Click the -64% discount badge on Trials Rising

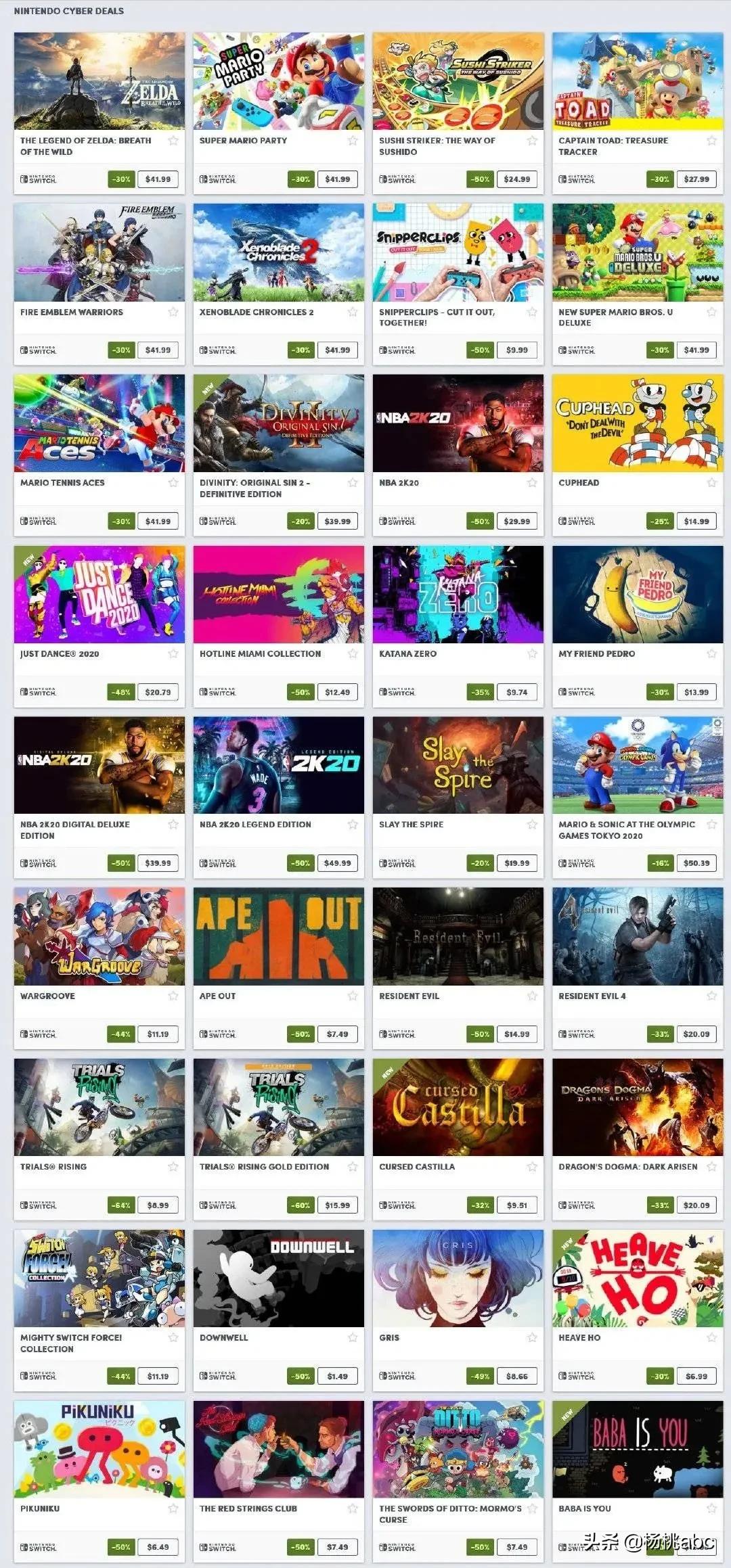pyautogui.click(x=122, y=1205)
